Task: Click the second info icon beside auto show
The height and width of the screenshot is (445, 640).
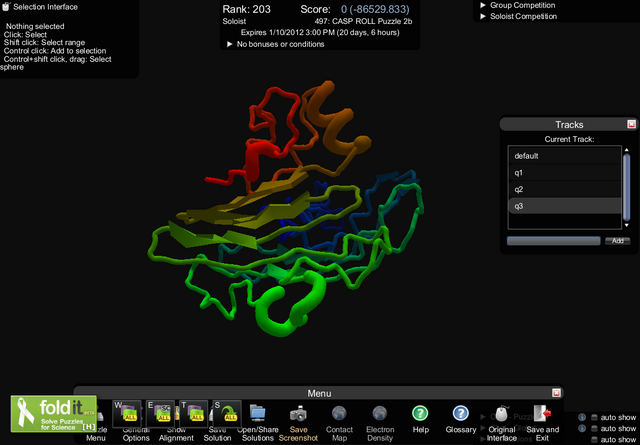Action: pyautogui.click(x=582, y=428)
